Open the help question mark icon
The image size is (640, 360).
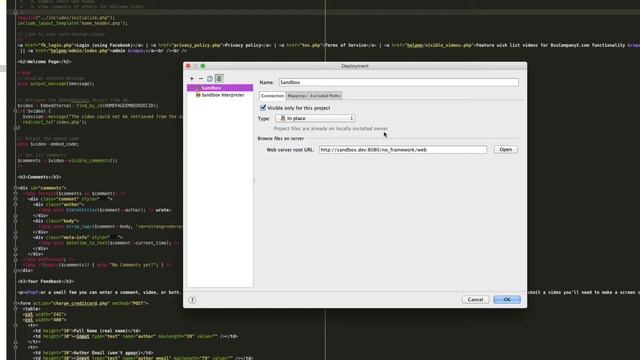(x=192, y=300)
